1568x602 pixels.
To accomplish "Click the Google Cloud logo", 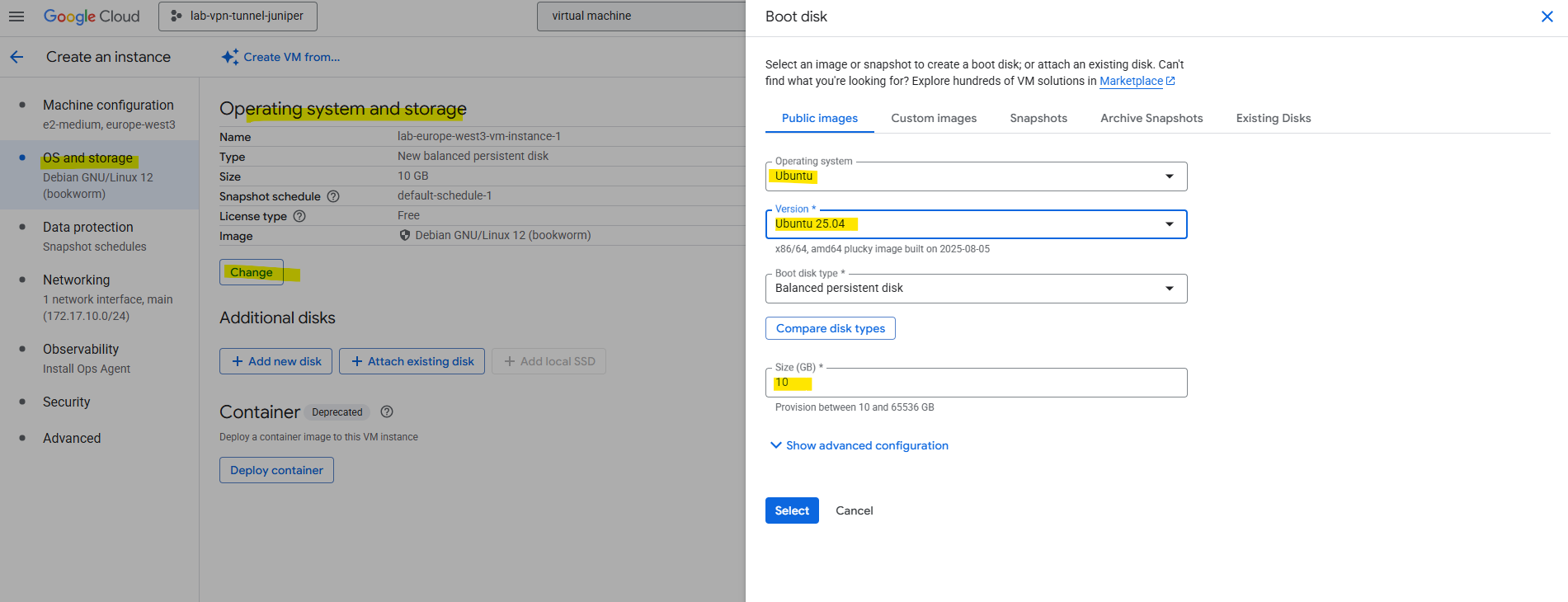I will (x=92, y=16).
